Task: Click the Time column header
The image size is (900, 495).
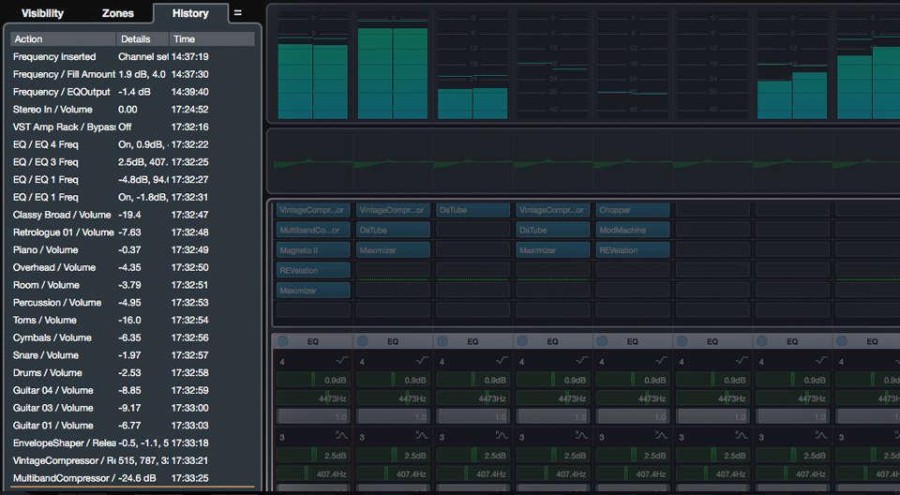Action: 212,39
